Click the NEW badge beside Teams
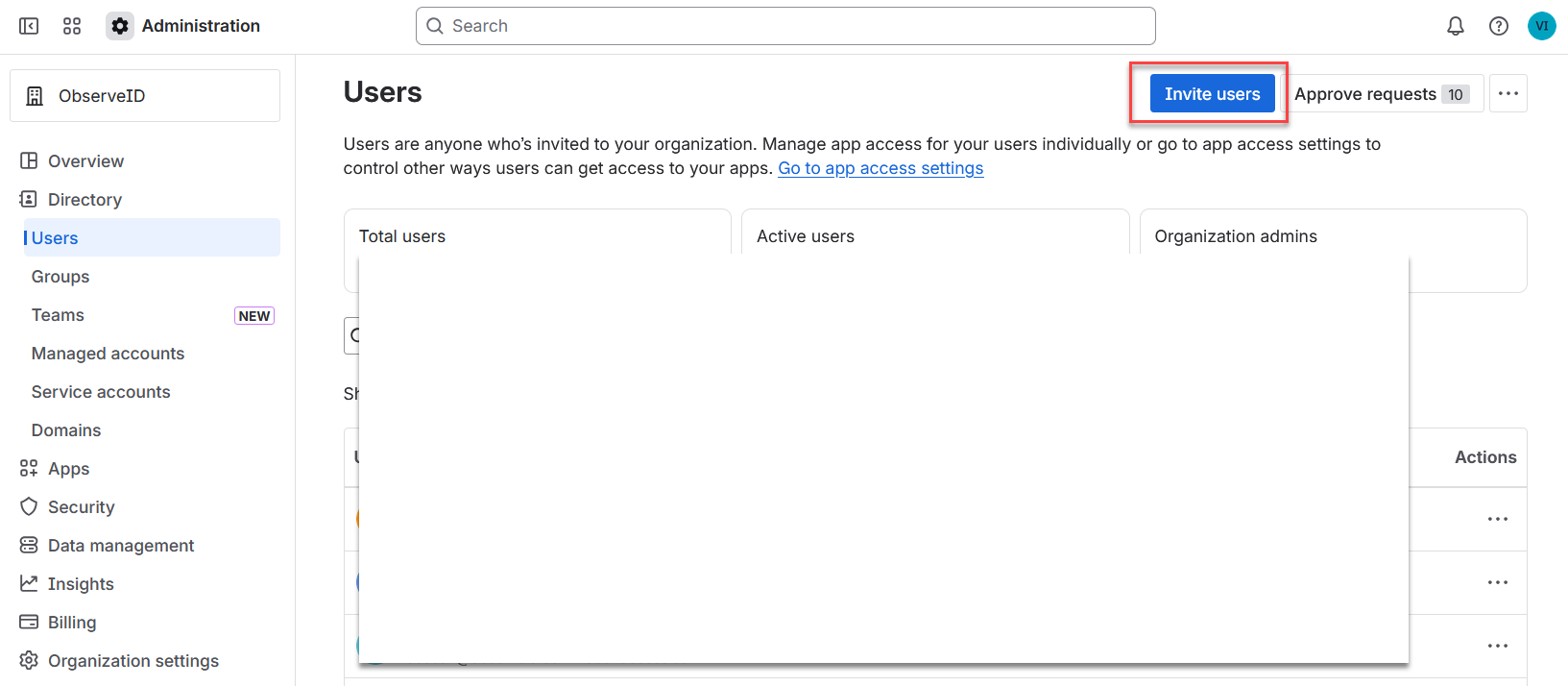Image resolution: width=1568 pixels, height=686 pixels. [254, 315]
